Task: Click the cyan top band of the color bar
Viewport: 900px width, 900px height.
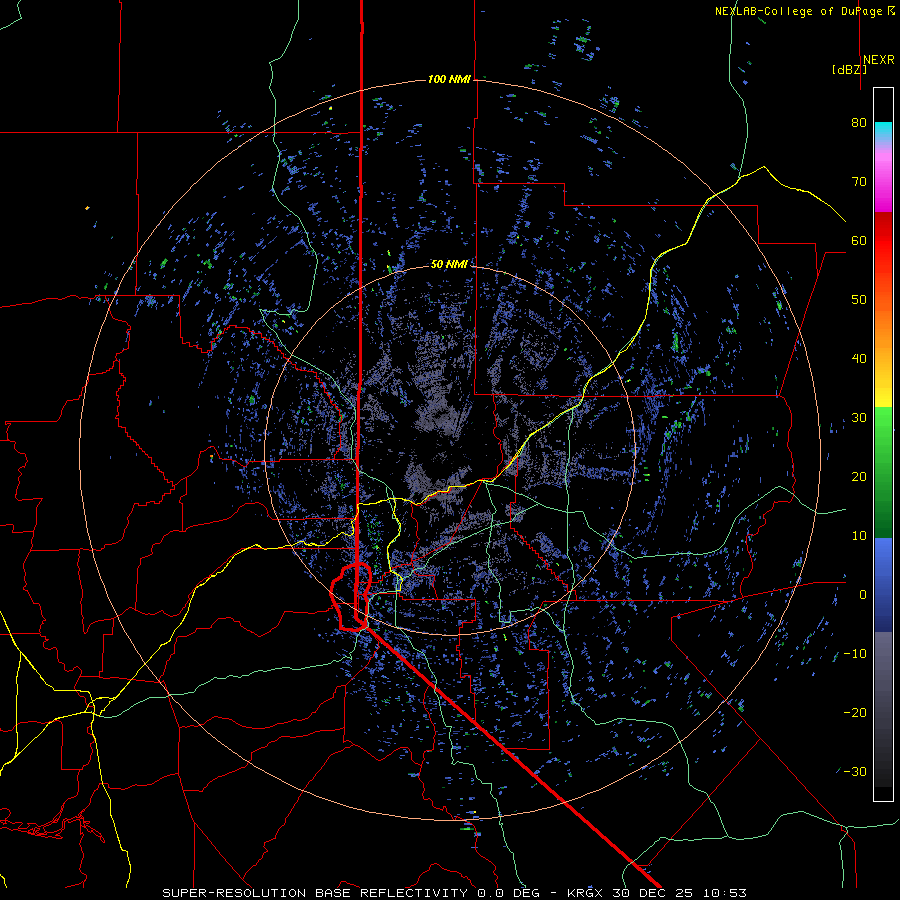Action: 883,132
